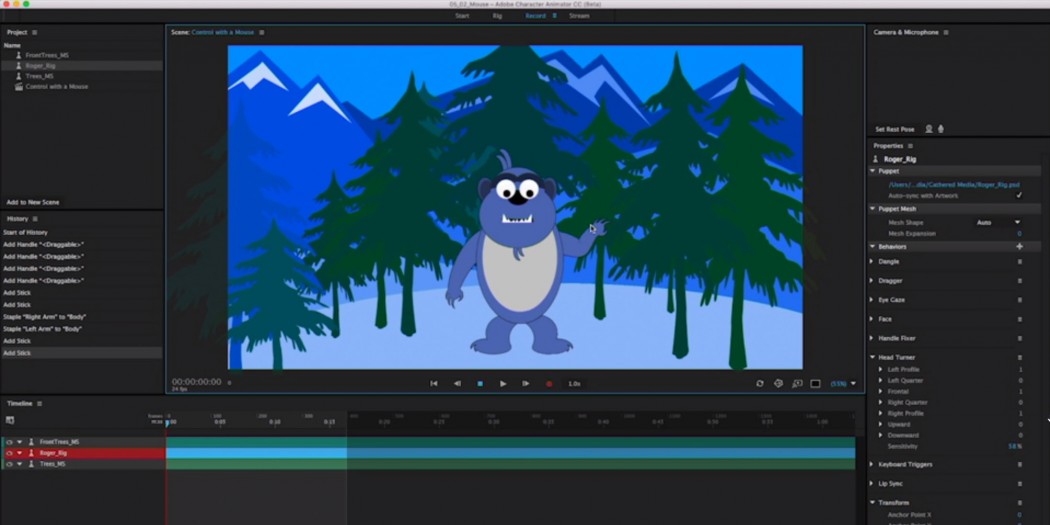Screen dimensions: 1050x525
Task: Open the History panel menu
Action: 35,219
